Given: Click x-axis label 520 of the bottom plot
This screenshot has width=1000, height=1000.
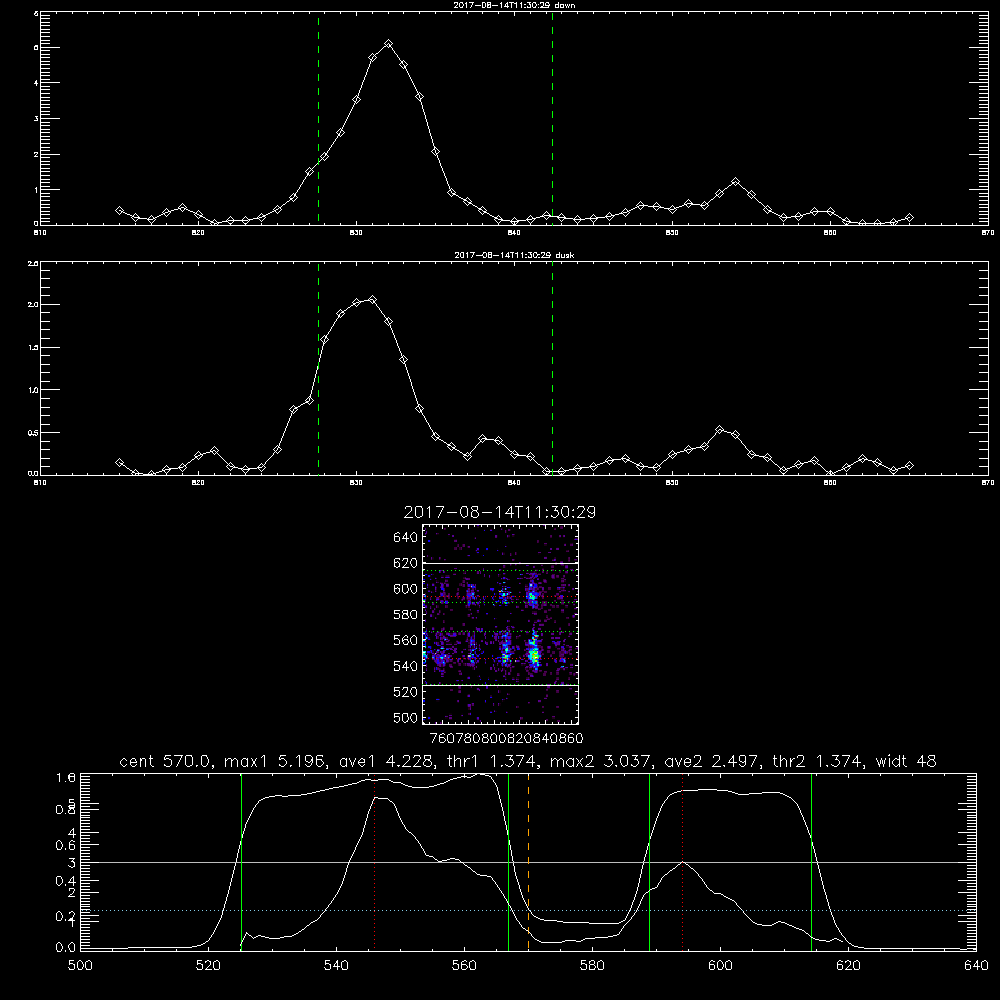Looking at the screenshot, I should (x=208, y=966).
